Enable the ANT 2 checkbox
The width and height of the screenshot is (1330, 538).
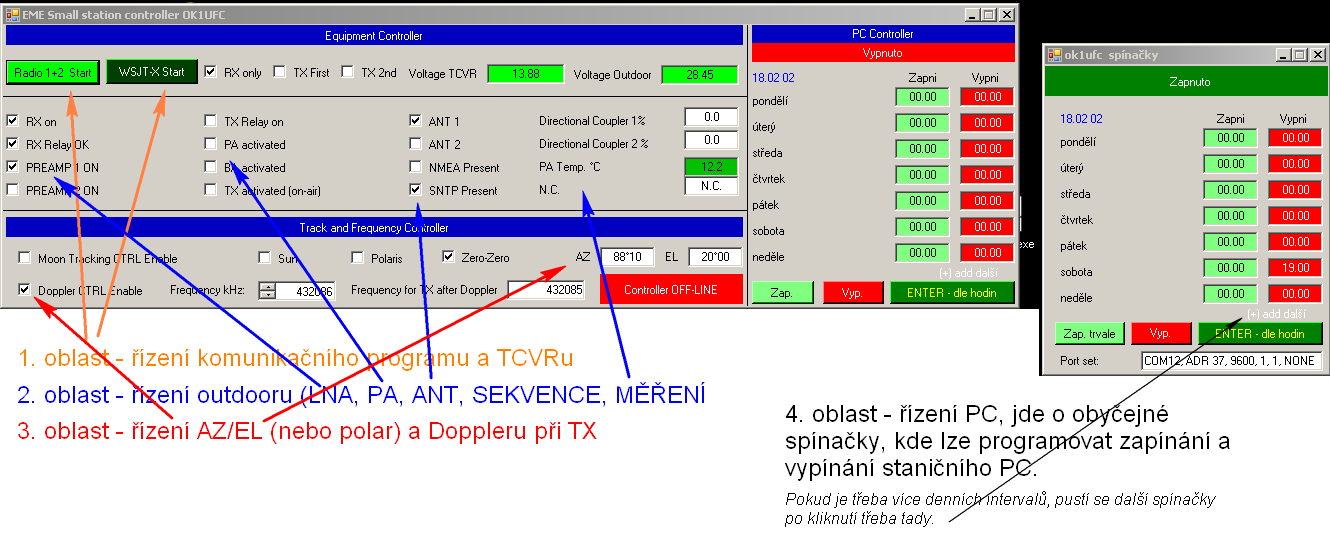coord(416,144)
